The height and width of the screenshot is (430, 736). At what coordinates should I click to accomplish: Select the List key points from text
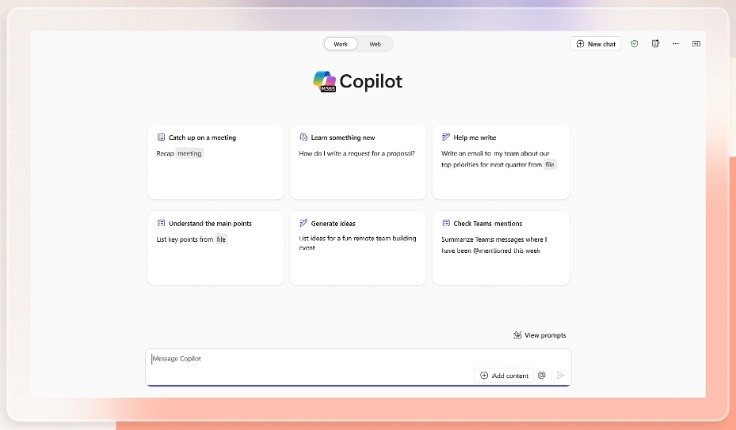(x=184, y=239)
